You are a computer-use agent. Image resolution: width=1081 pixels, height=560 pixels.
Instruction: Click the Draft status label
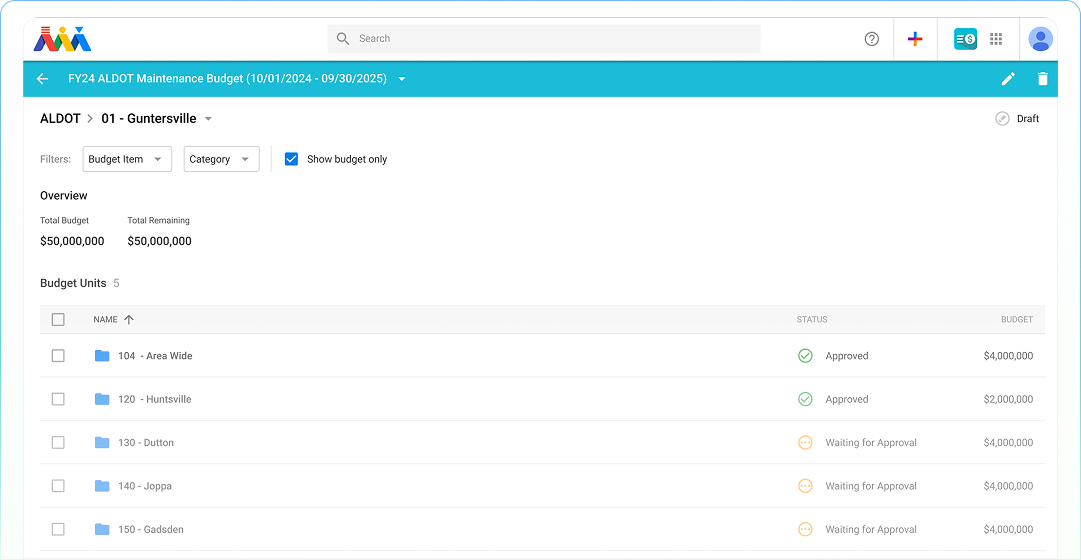coord(1028,119)
